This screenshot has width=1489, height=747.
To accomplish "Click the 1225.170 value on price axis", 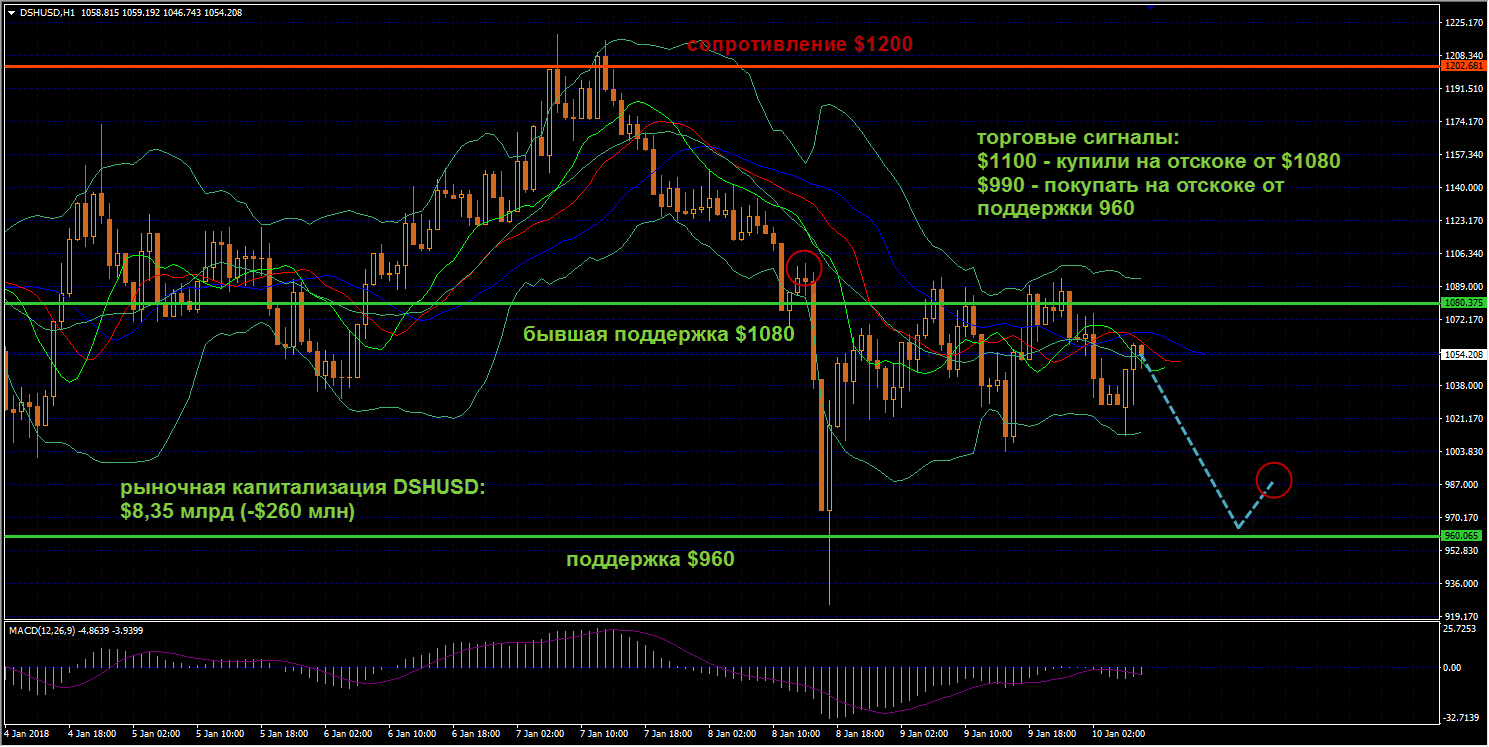I will [x=1463, y=22].
